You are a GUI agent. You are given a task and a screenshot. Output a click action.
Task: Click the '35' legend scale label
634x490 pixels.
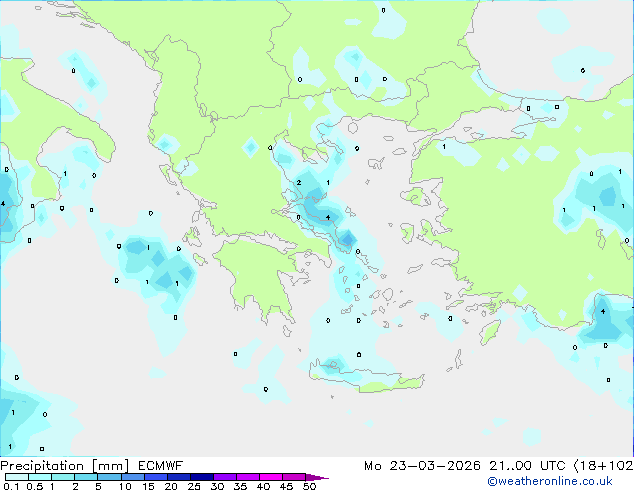240,486
